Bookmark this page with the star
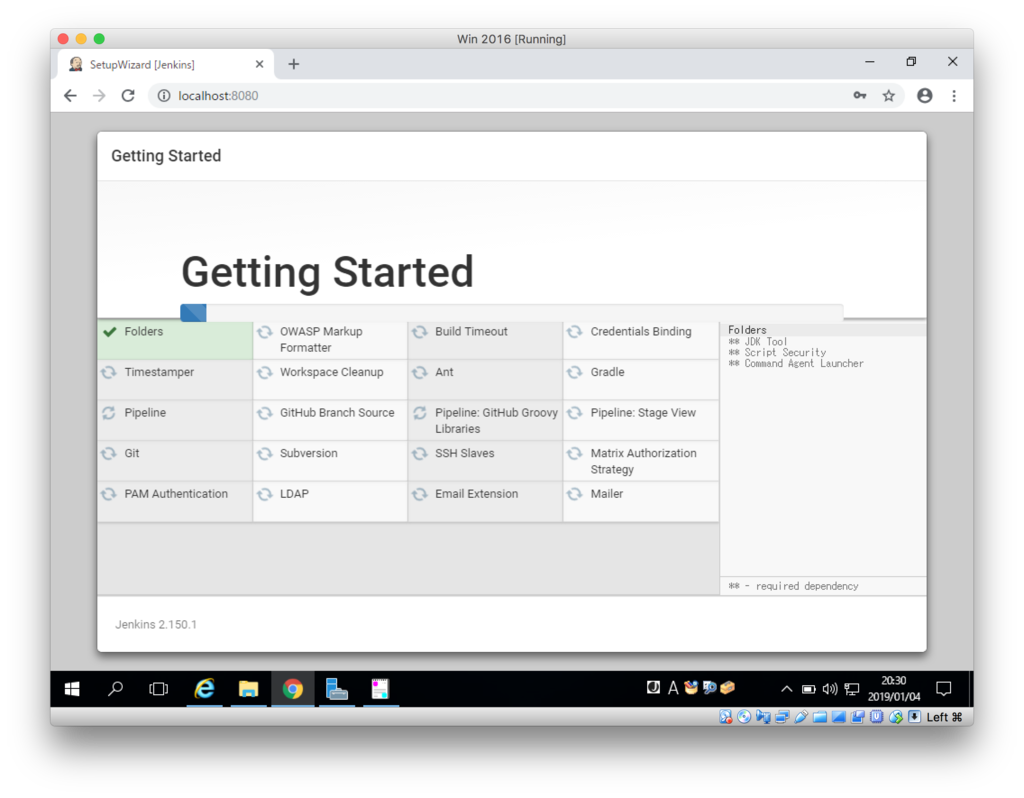Screen dimensions: 1024x798 (x=889, y=96)
